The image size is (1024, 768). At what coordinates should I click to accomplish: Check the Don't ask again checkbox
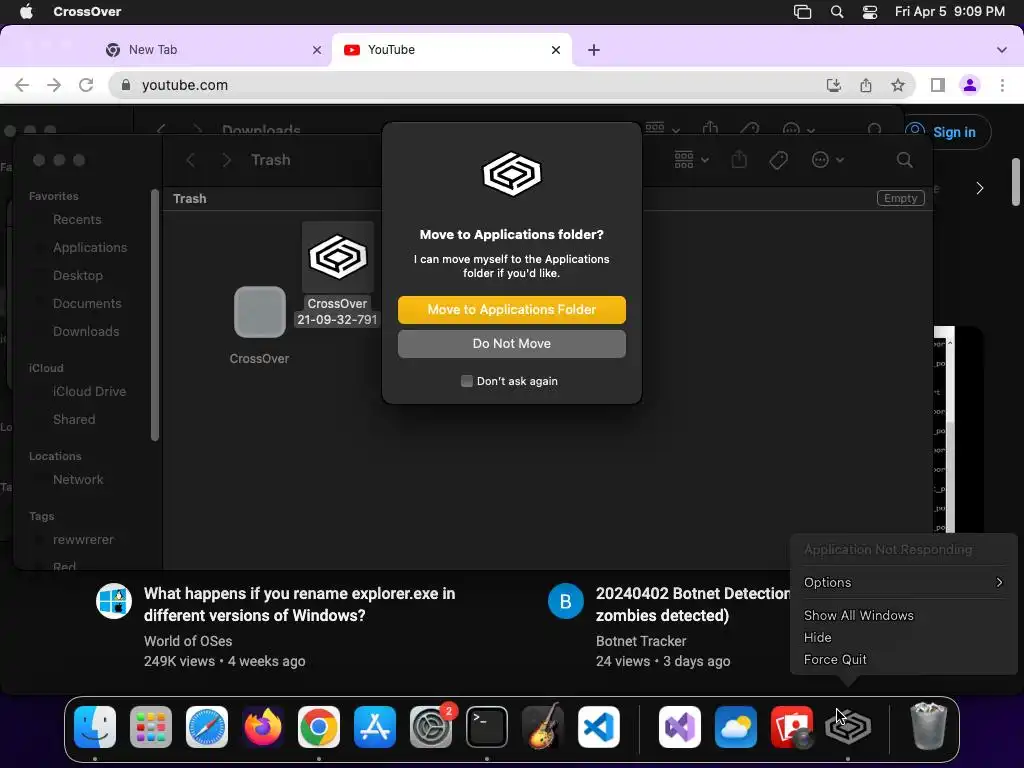[467, 381]
